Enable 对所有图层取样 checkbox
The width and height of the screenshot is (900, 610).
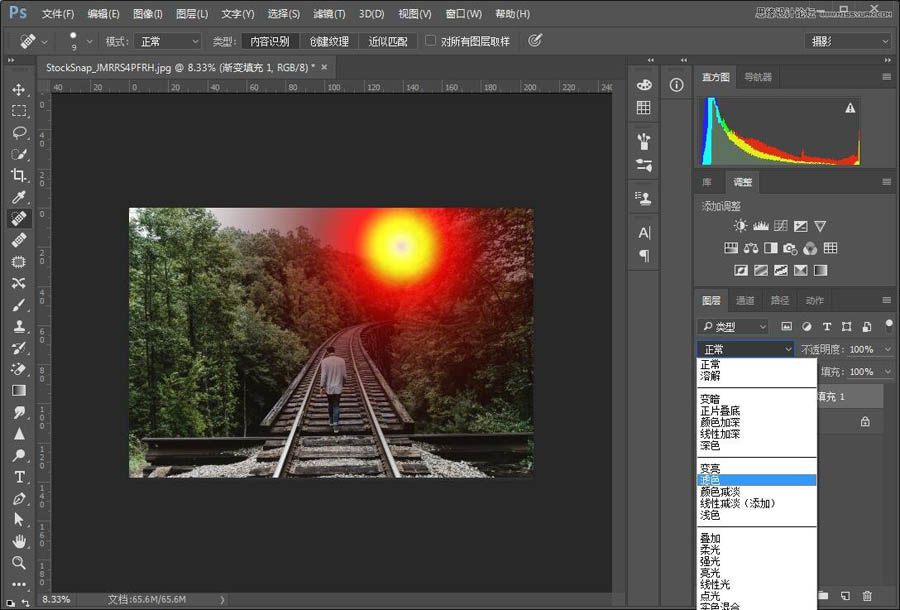(430, 41)
